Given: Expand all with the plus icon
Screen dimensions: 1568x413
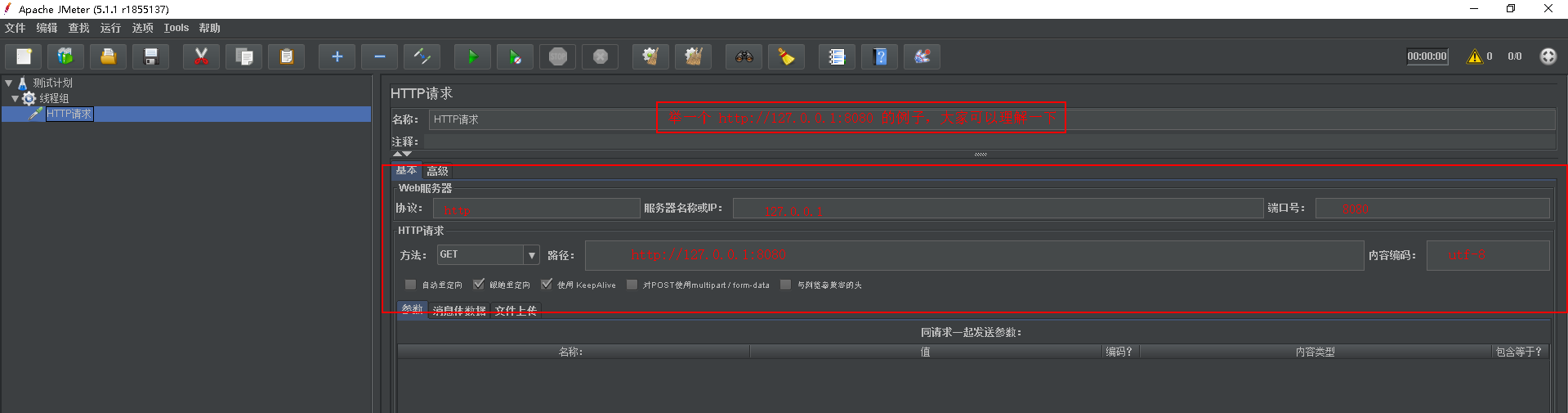Looking at the screenshot, I should pyautogui.click(x=337, y=56).
